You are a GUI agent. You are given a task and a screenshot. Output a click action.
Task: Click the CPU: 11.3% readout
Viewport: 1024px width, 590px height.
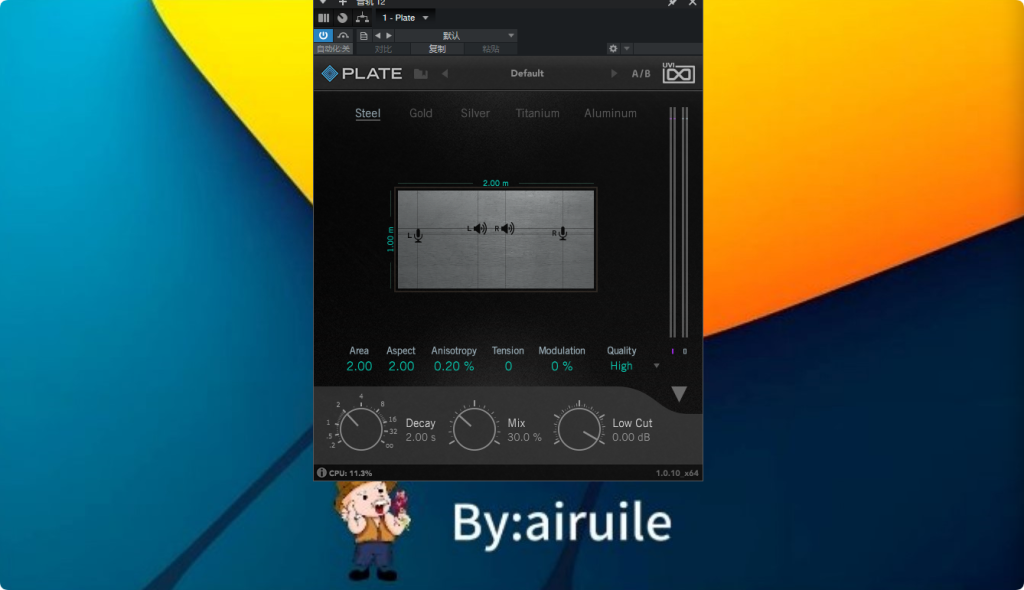(351, 473)
